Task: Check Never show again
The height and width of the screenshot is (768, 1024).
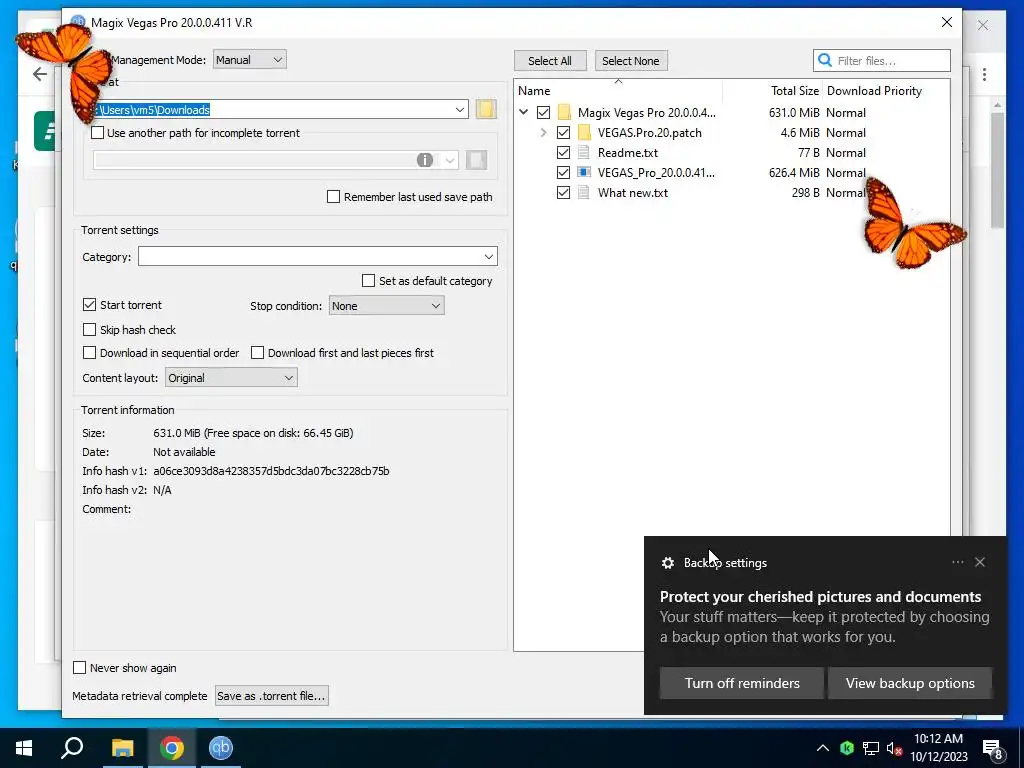Action: 79,667
